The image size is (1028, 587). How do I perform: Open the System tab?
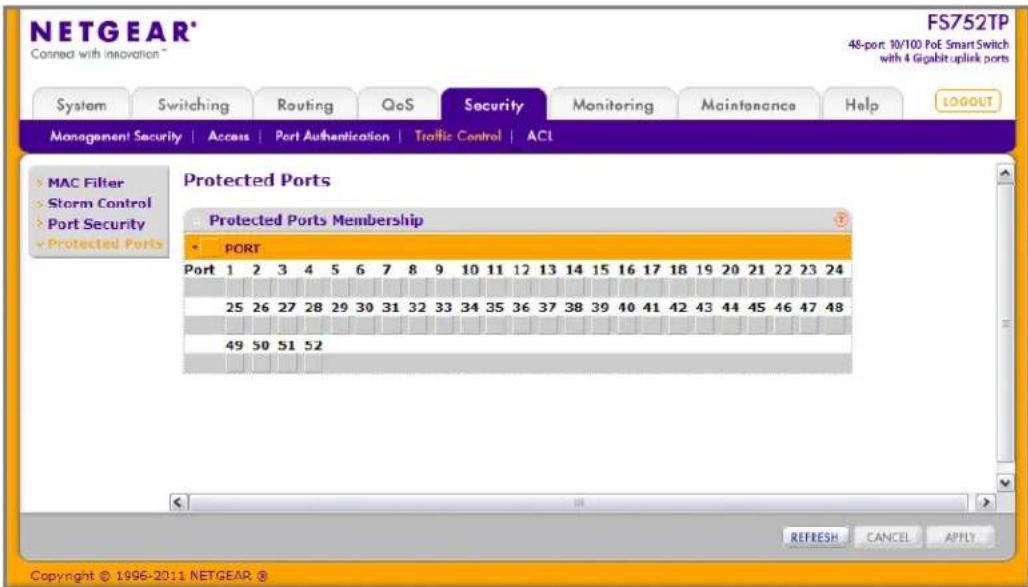click(81, 105)
